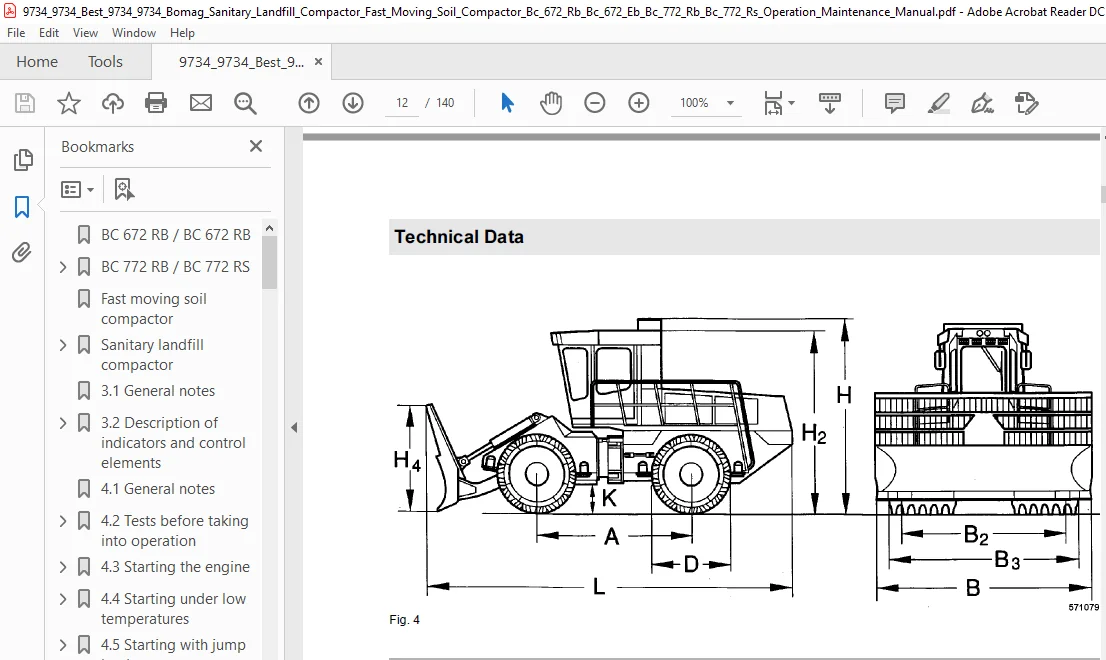Open BC 672 RB / BC 672 RB bookmark

pyautogui.click(x=176, y=235)
